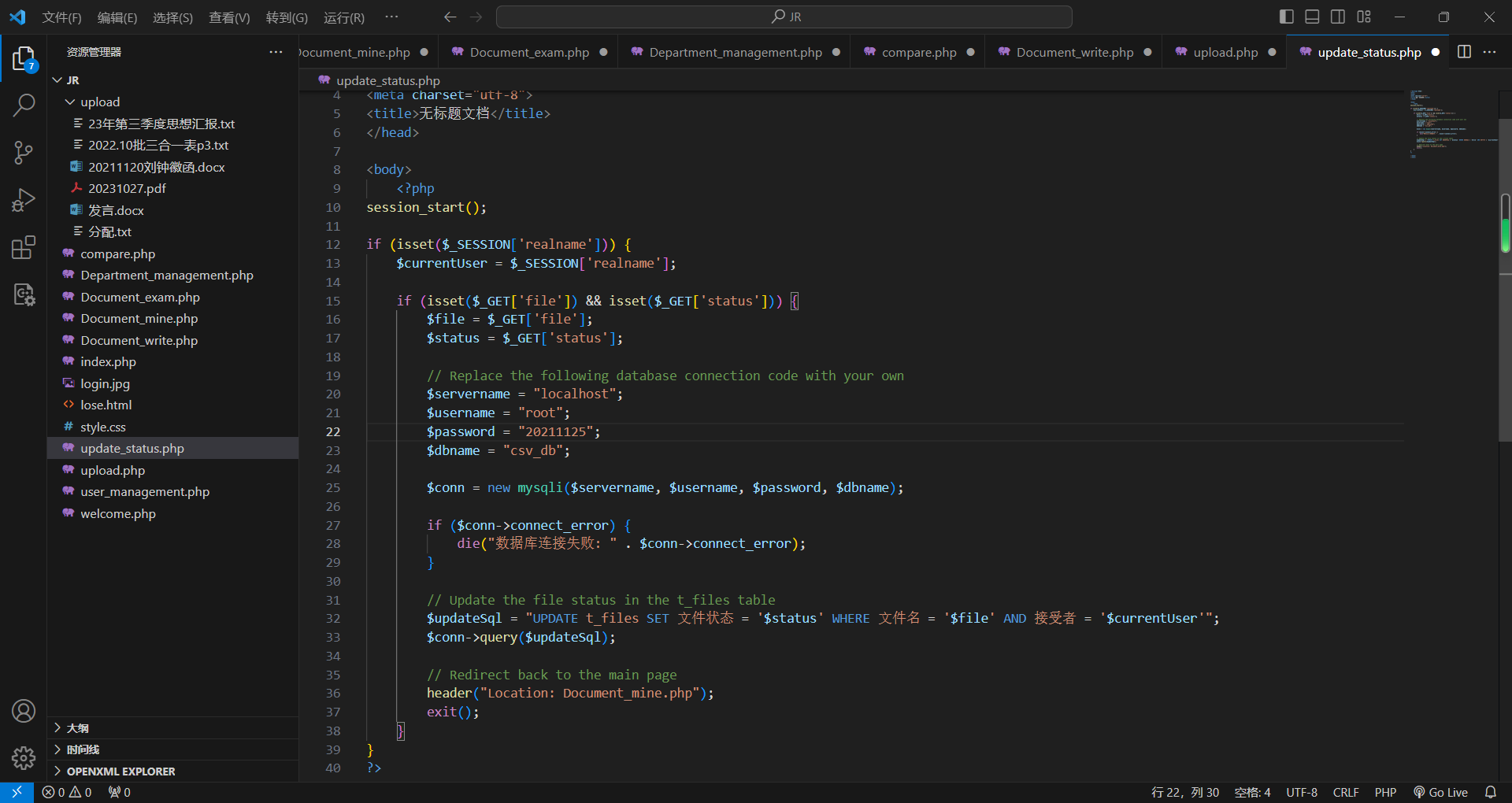Click the notifications bell in status bar
The image size is (1512, 803).
pyautogui.click(x=1490, y=792)
